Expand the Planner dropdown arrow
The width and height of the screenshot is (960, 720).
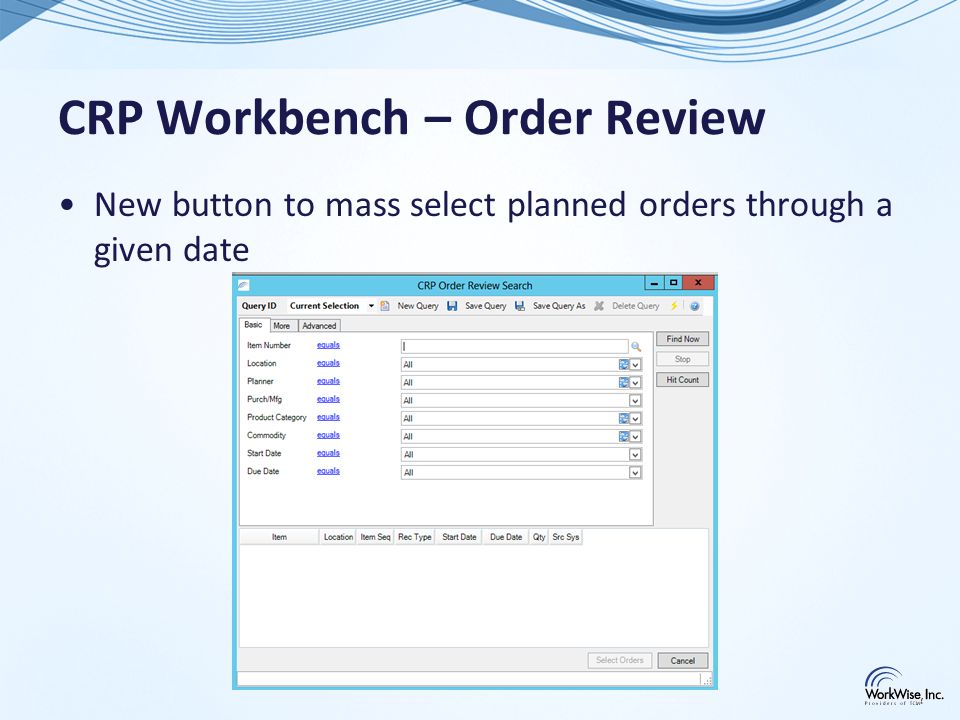pyautogui.click(x=635, y=382)
